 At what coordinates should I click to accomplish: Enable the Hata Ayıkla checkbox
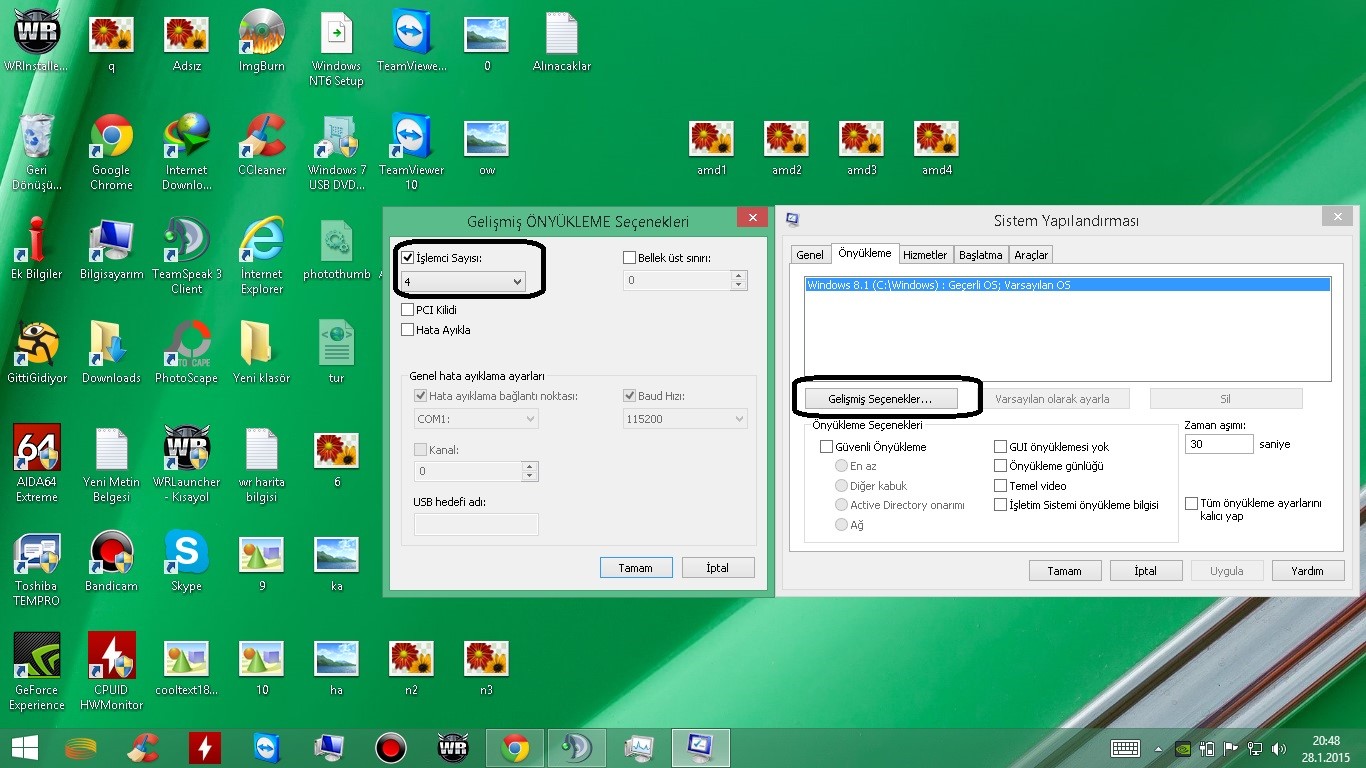[408, 330]
